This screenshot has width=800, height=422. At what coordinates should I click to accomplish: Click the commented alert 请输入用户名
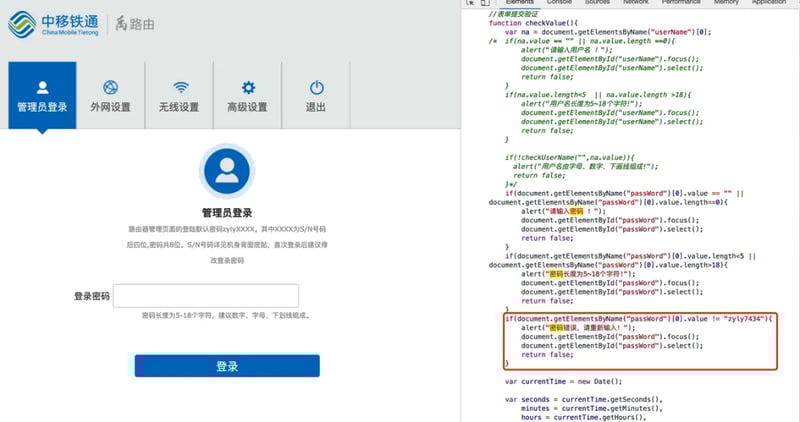[566, 50]
